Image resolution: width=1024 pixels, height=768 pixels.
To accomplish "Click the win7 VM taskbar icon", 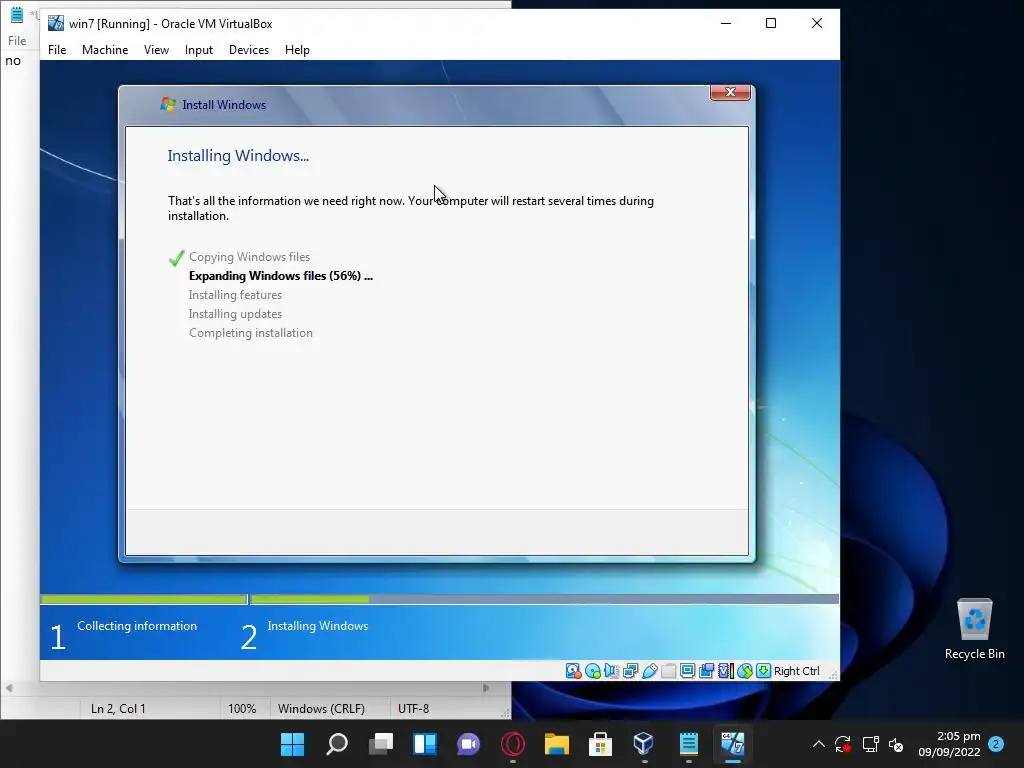I will tap(732, 744).
